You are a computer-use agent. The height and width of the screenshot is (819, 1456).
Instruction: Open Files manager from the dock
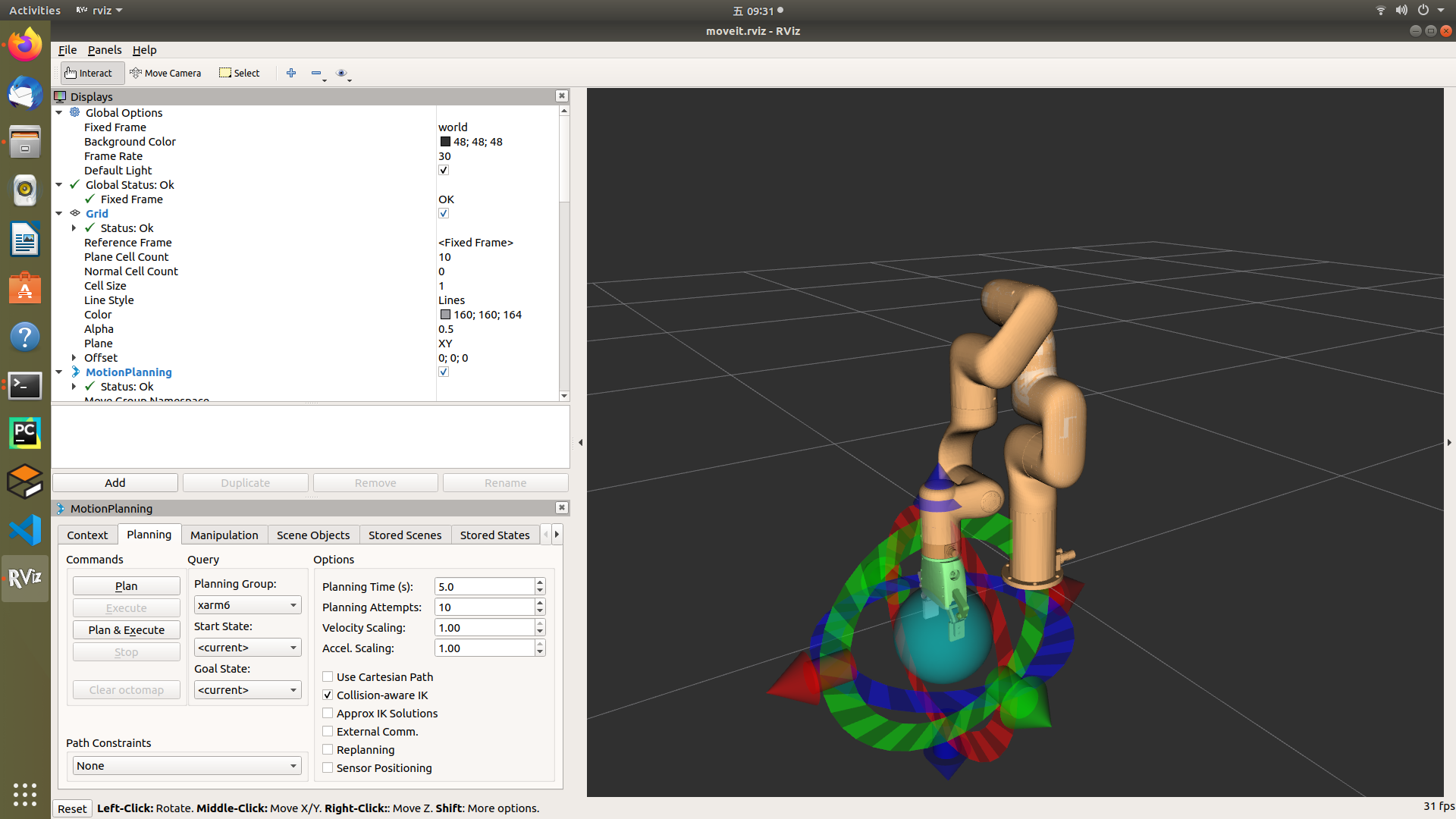tap(25, 142)
